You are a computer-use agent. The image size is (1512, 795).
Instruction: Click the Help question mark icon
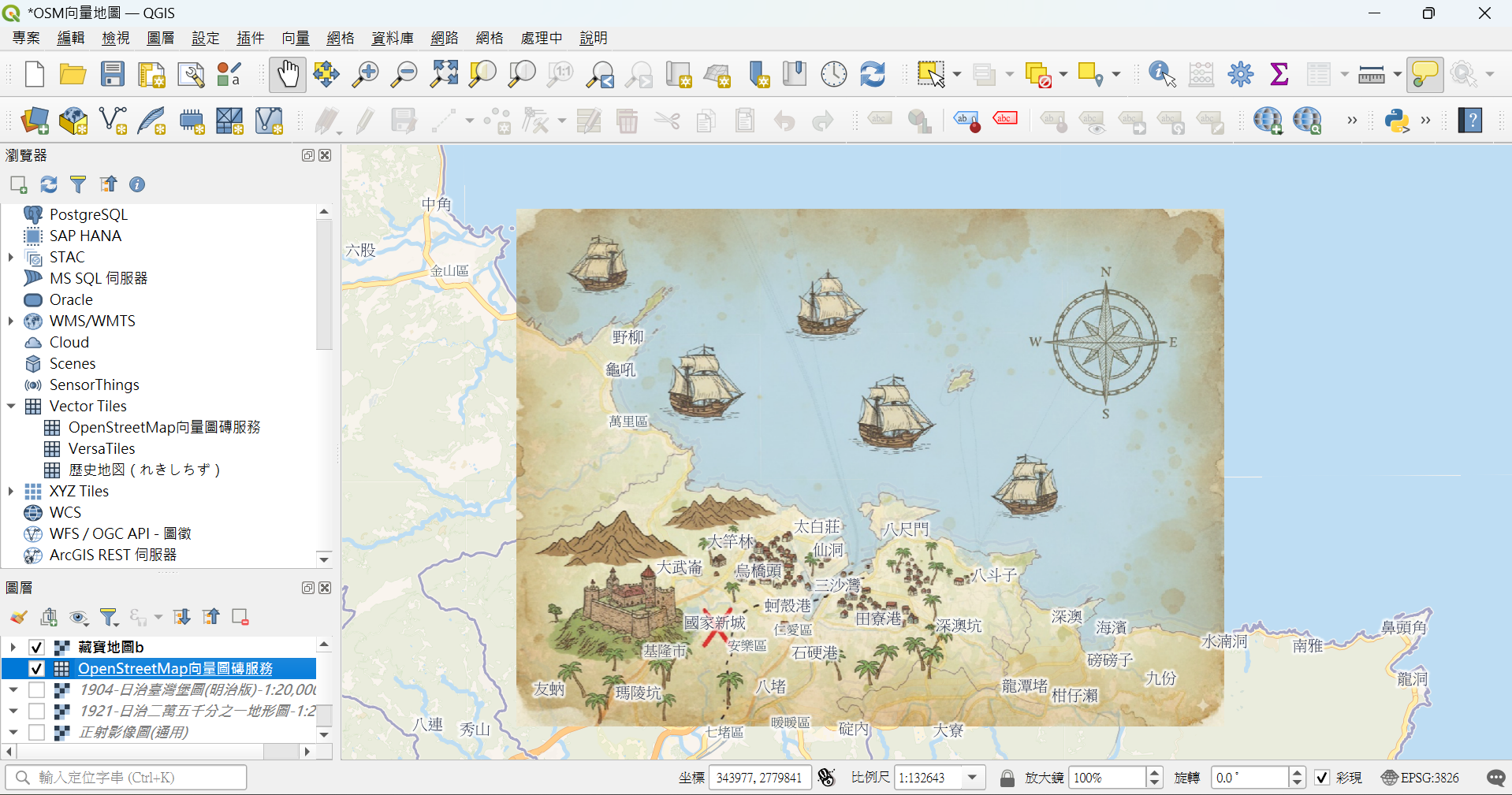(x=1470, y=121)
